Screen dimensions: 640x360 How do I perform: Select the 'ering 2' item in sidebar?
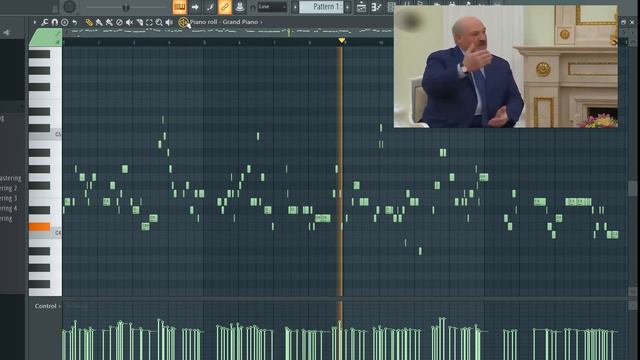[9, 188]
